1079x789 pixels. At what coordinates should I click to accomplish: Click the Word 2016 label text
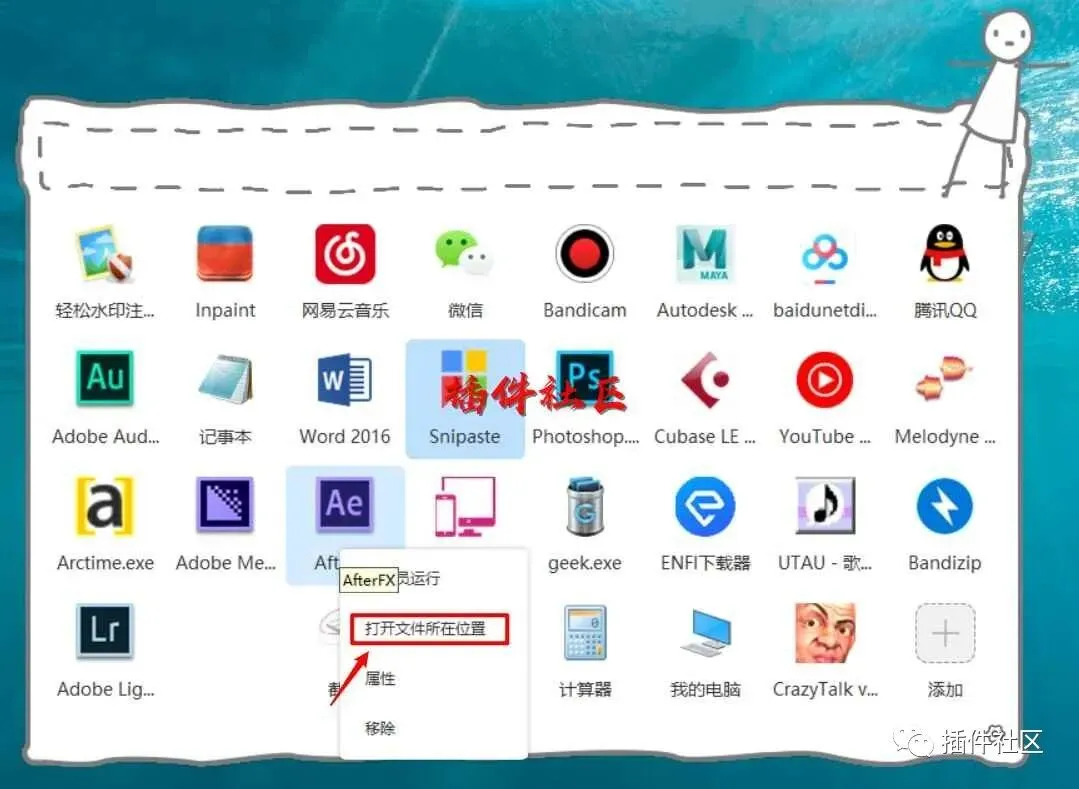tap(345, 436)
